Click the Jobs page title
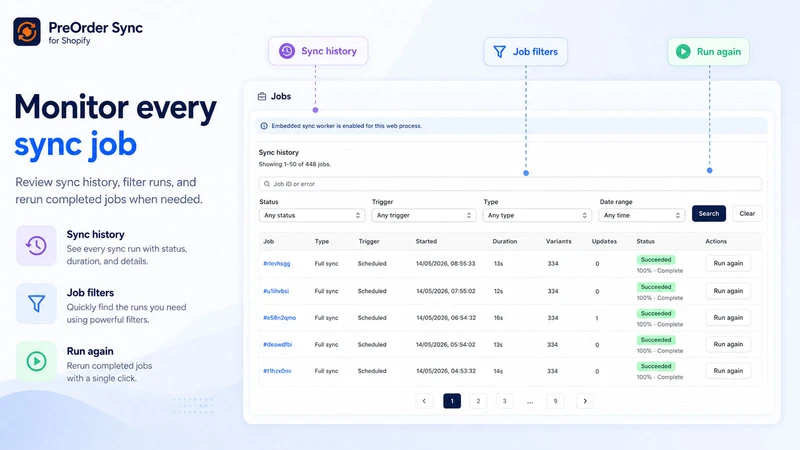Viewport: 800px width, 450px height. [281, 96]
